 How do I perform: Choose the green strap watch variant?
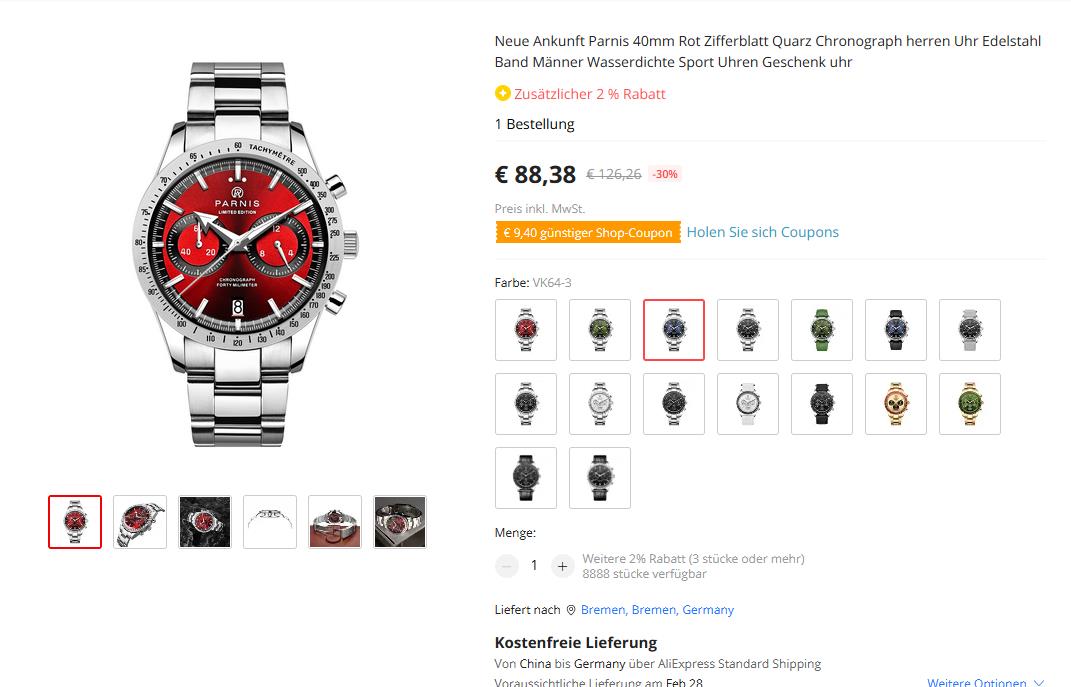822,330
